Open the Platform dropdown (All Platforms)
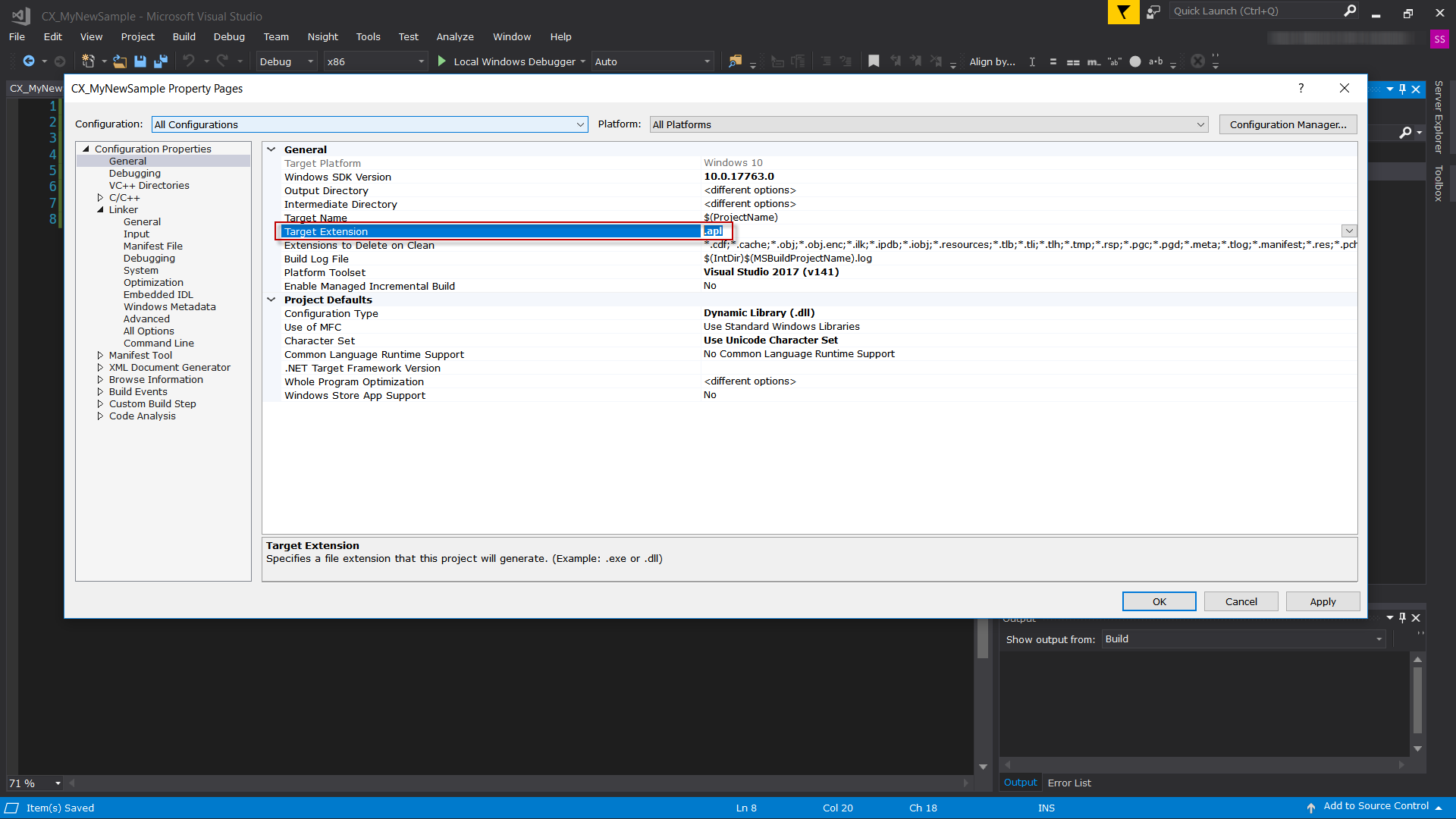Viewport: 1456px width, 819px height. (929, 124)
